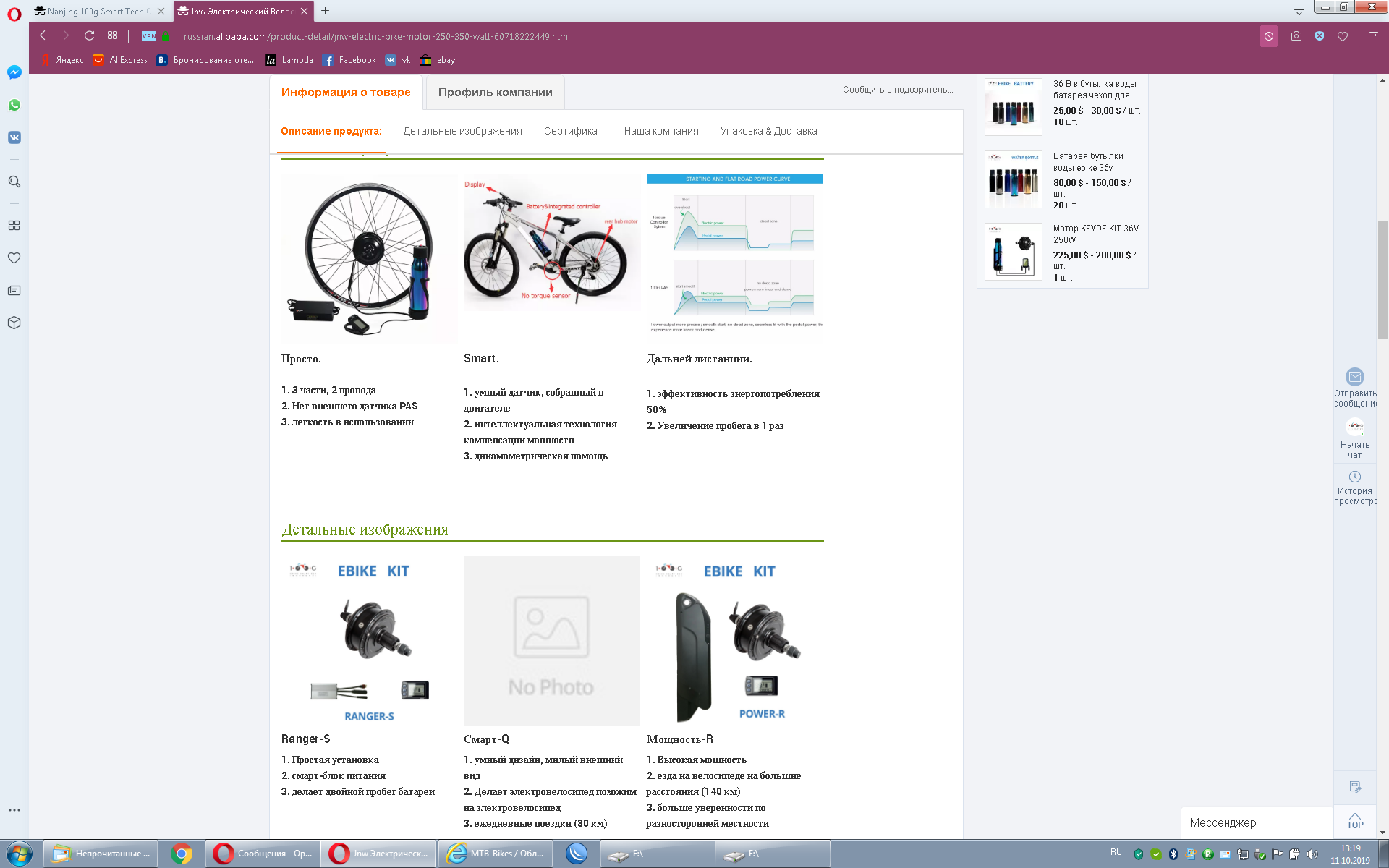Open extensions cube in sidebar
This screenshot has width=1389, height=868.
click(x=14, y=323)
